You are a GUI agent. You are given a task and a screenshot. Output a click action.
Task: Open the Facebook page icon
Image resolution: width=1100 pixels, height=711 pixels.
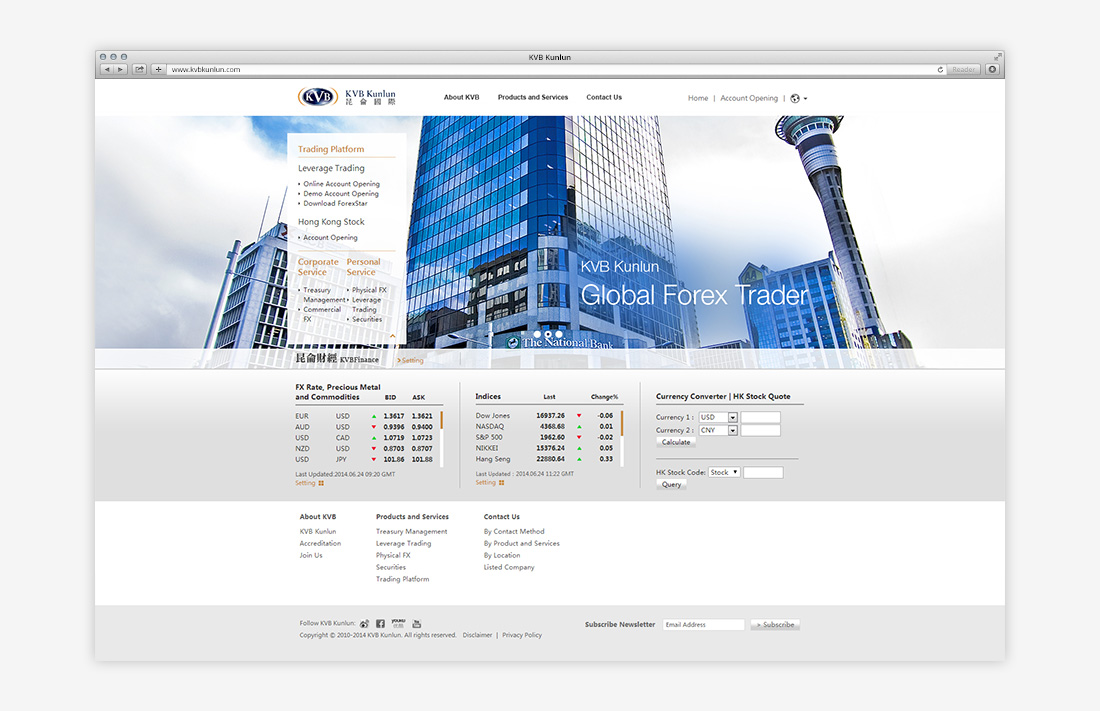click(x=380, y=624)
